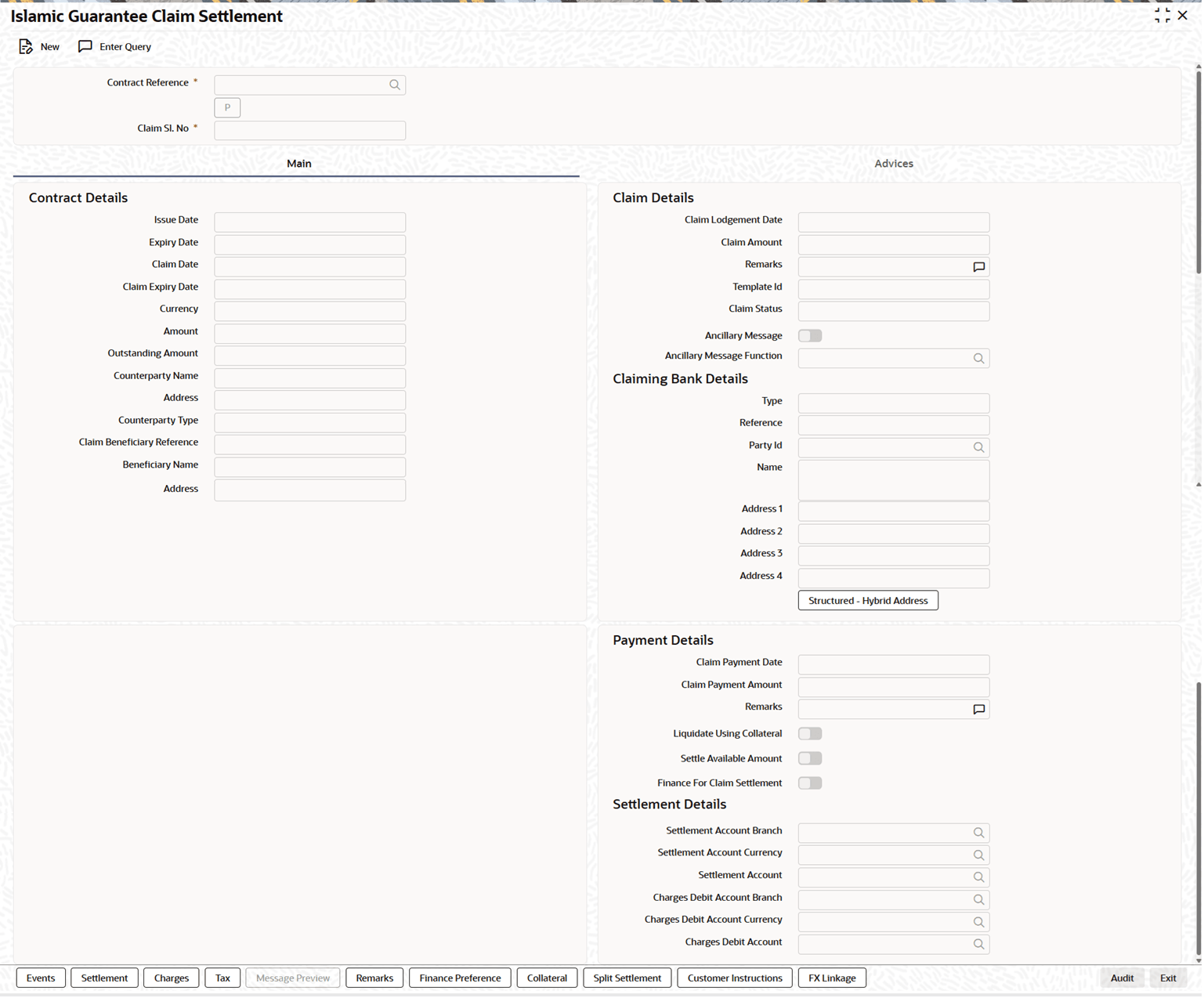Click the Expiry Date field
This screenshot has width=1204, height=998.
[310, 244]
